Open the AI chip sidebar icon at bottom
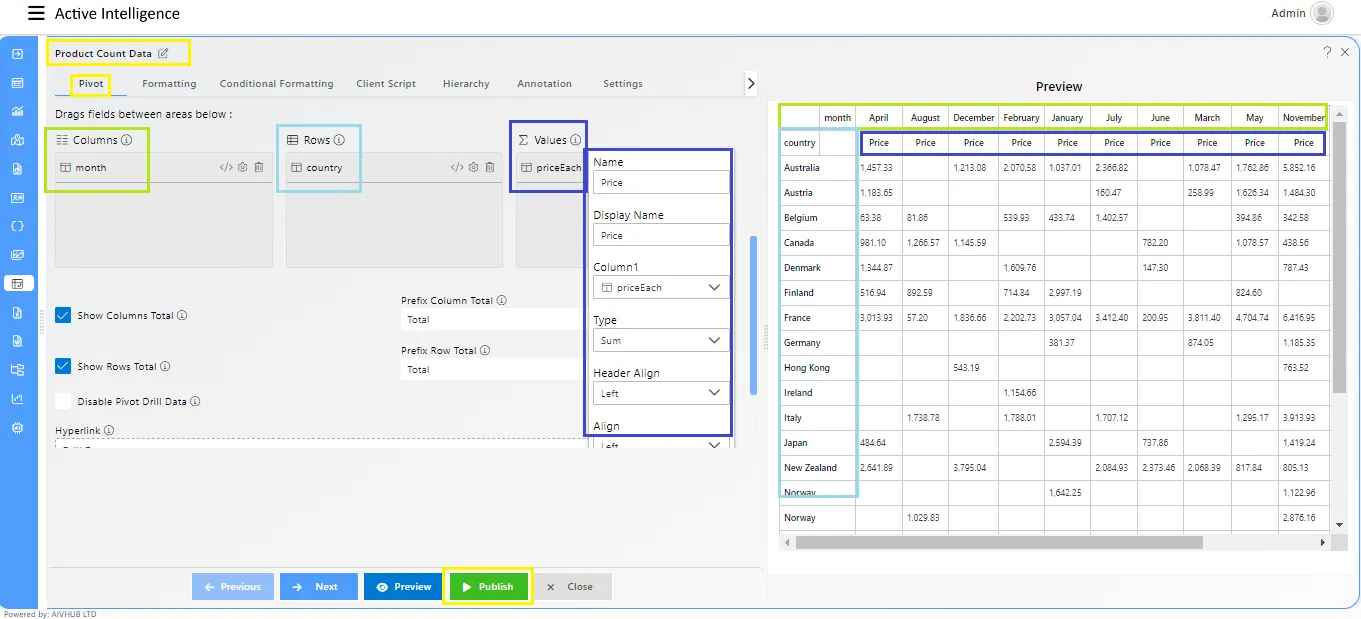This screenshot has height=619, width=1361. tap(17, 427)
